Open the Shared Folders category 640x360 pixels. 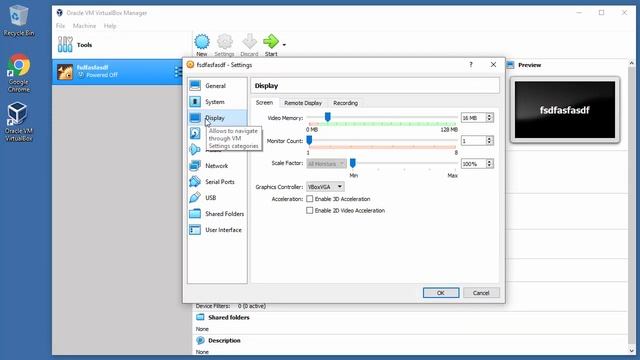point(217,213)
